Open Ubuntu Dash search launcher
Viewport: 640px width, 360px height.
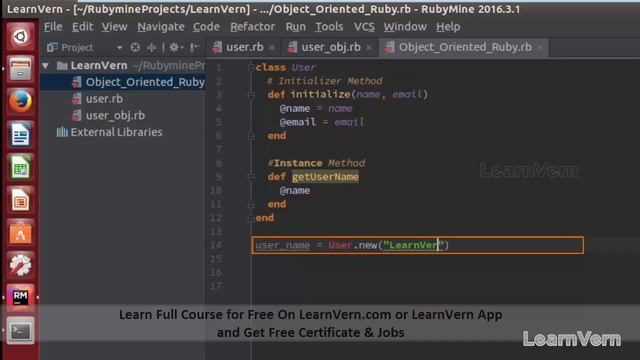click(x=20, y=37)
